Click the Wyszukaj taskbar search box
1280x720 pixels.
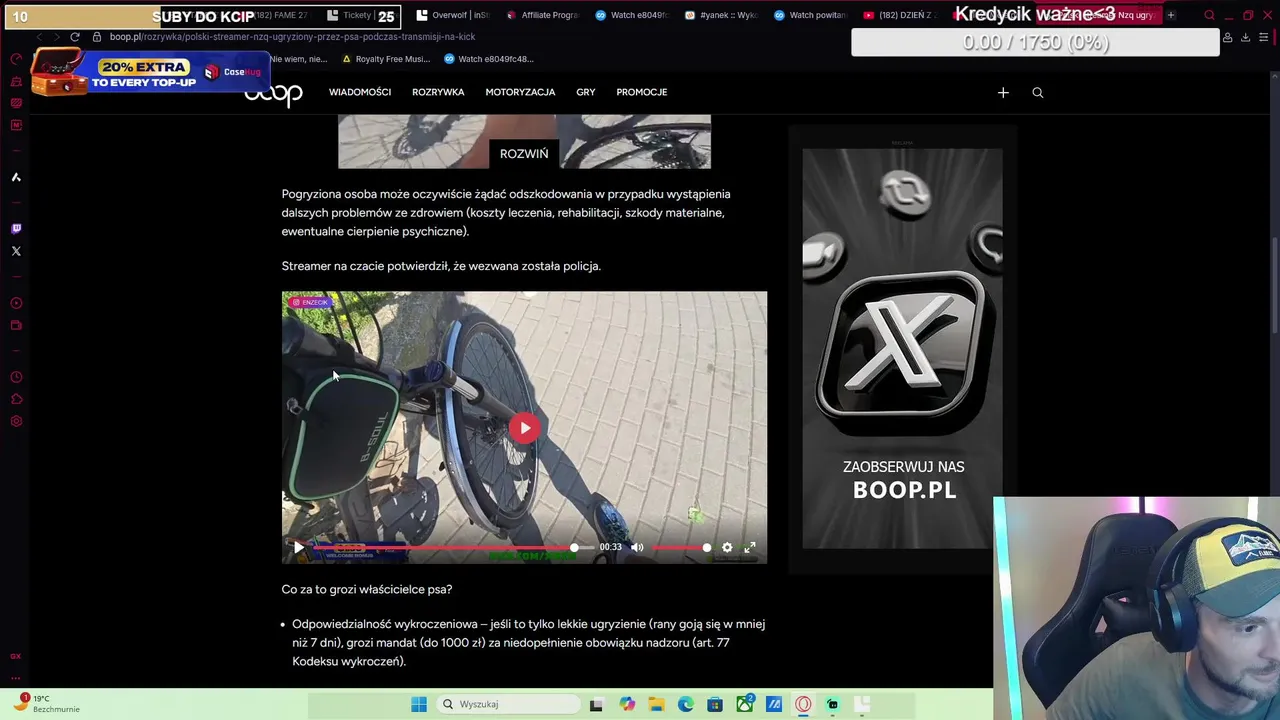pyautogui.click(x=506, y=704)
